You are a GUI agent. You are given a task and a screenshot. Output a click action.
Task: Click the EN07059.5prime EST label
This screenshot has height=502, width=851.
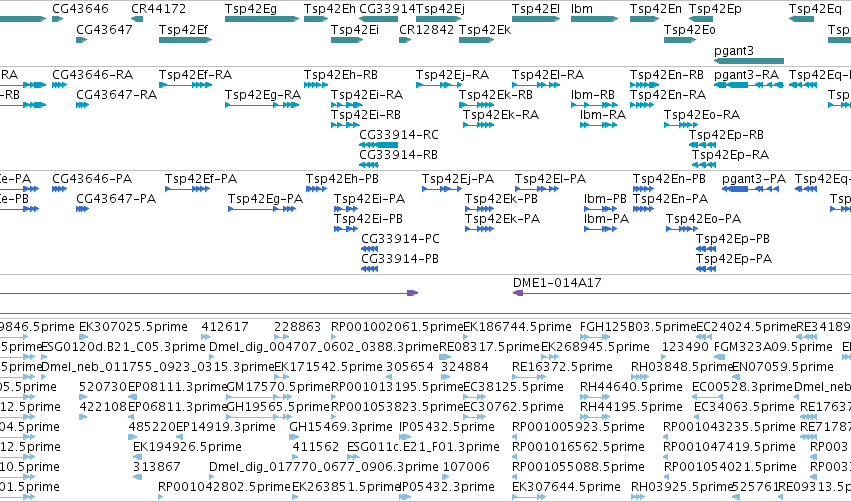(783, 367)
